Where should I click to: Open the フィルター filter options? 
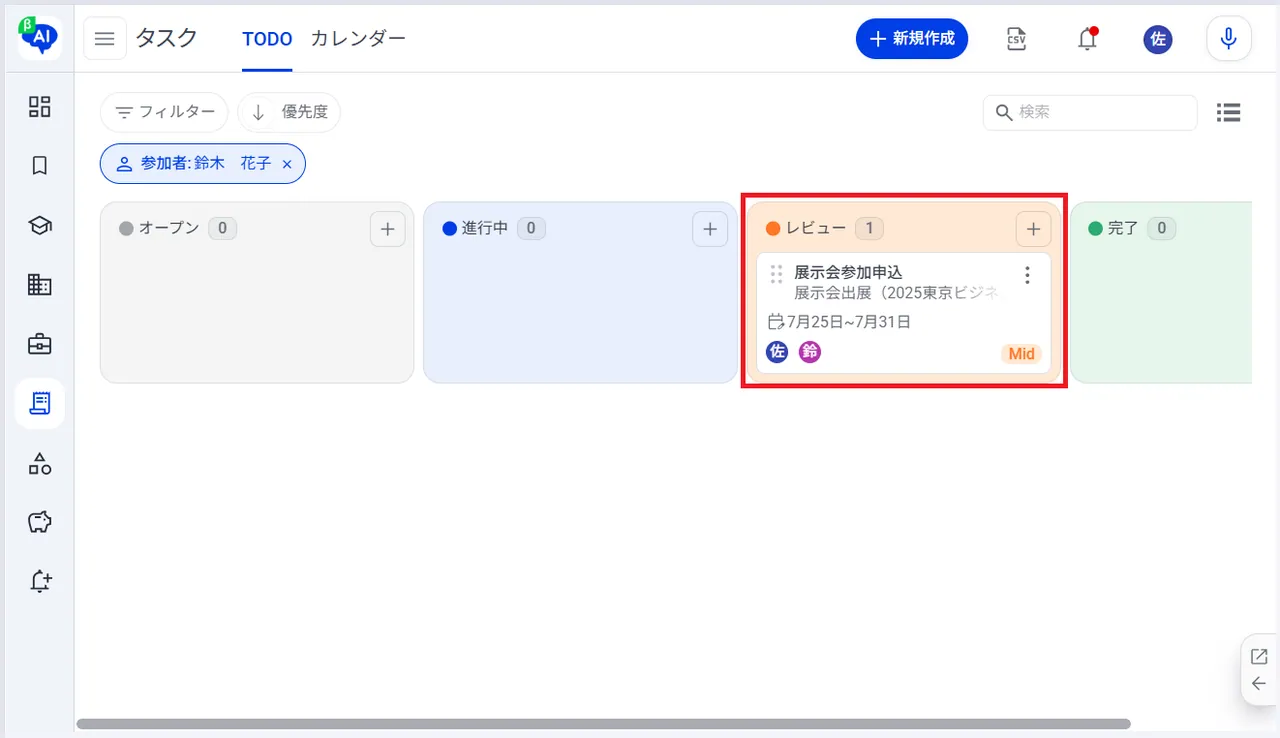(x=164, y=112)
